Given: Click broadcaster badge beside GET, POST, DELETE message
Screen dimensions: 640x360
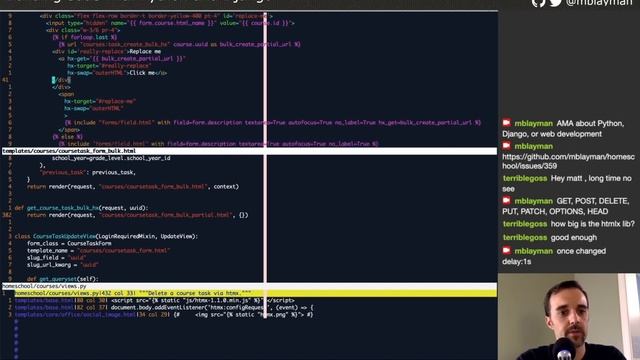Looking at the screenshot, I should coord(507,200).
